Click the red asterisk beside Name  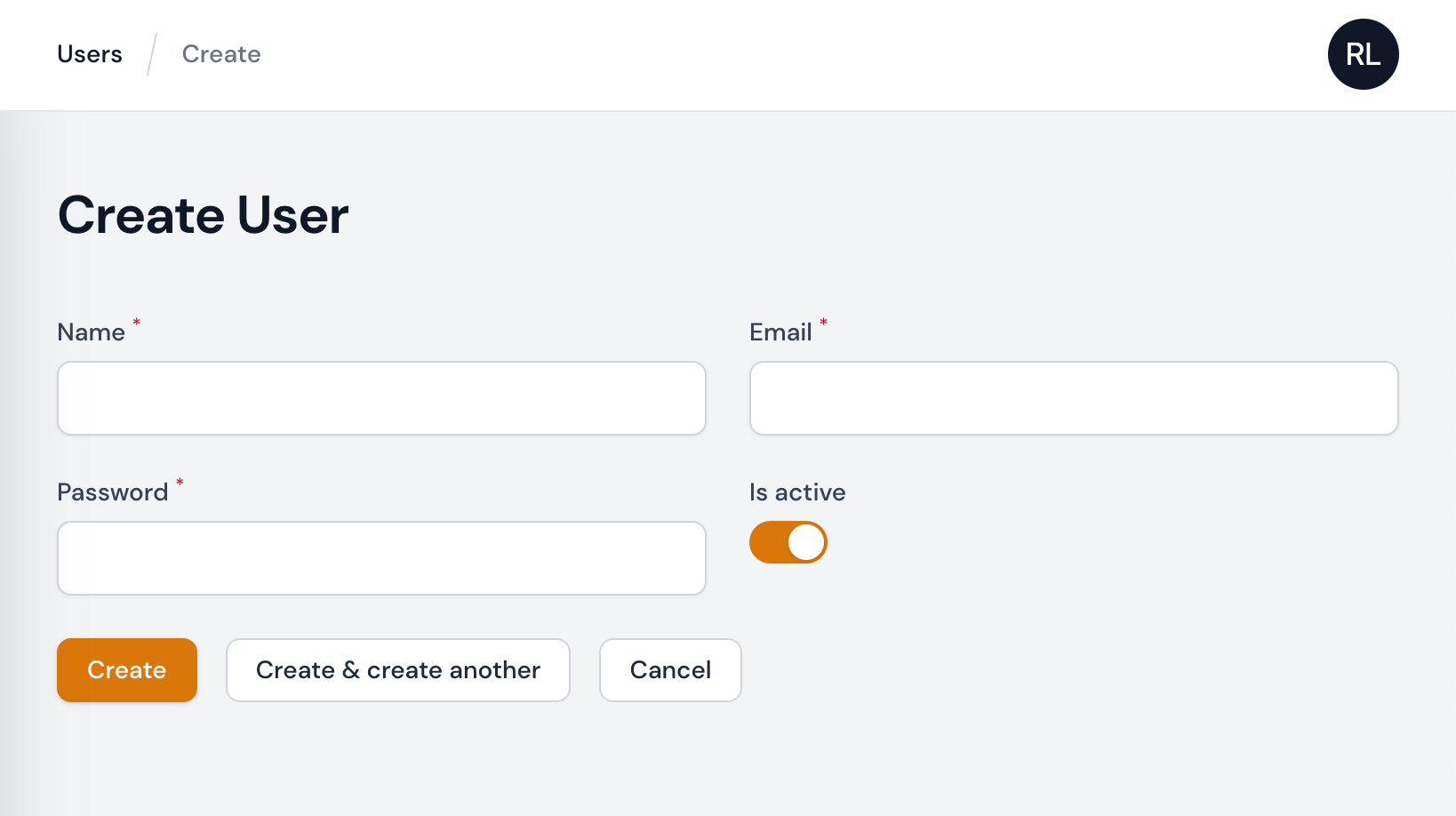[x=136, y=322]
